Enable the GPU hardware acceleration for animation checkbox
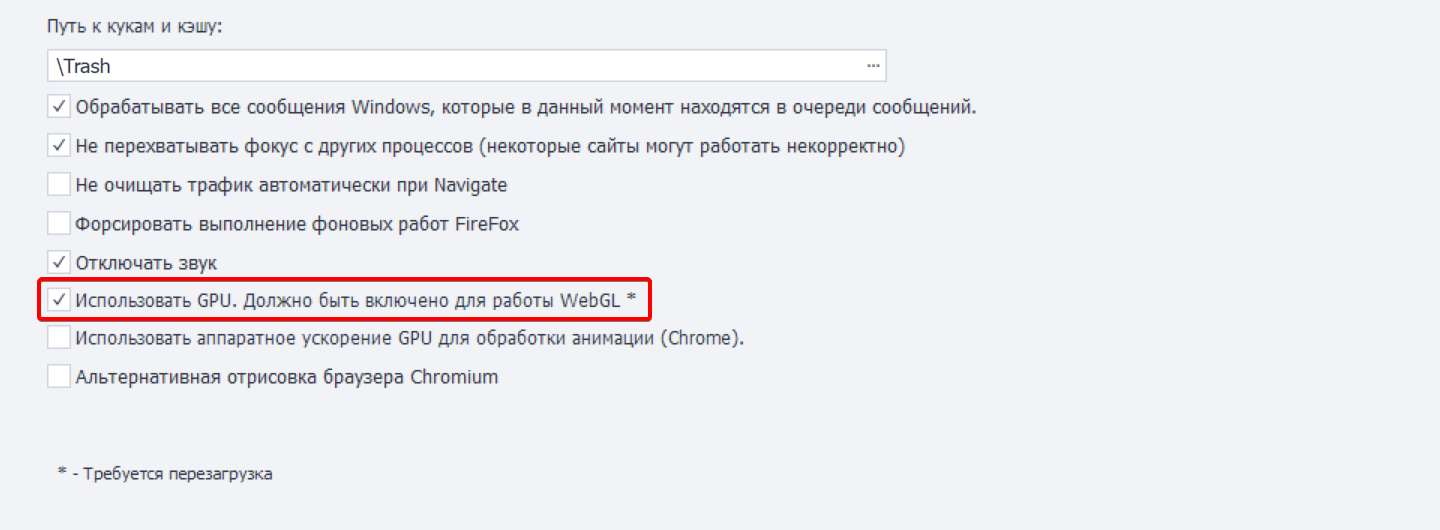1440x530 pixels. pyautogui.click(x=59, y=338)
